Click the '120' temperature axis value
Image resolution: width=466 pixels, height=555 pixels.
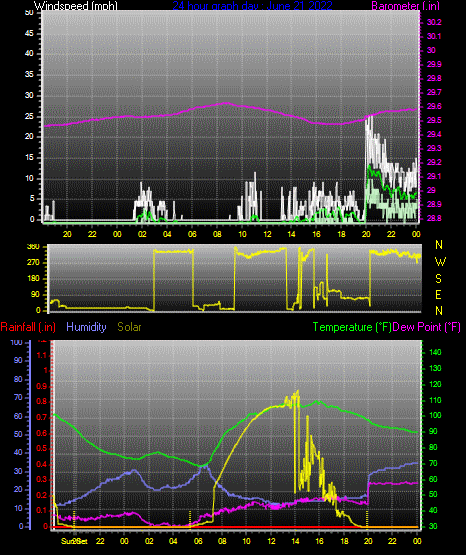435,384
